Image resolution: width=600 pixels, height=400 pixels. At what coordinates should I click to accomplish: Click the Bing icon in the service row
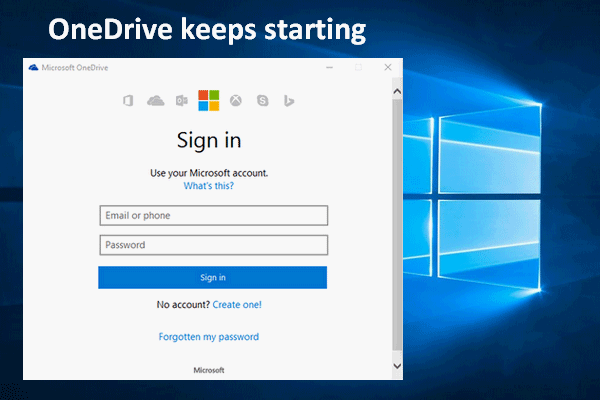pyautogui.click(x=289, y=101)
